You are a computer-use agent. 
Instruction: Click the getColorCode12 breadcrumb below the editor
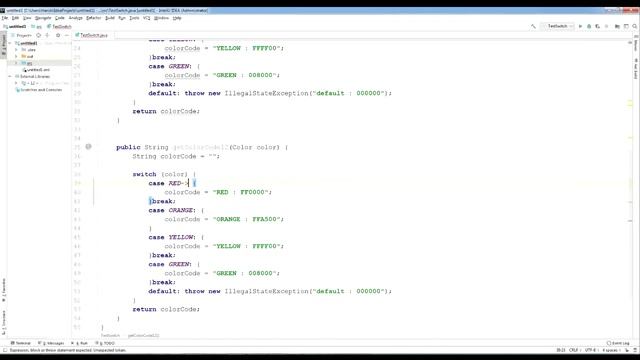(144, 336)
